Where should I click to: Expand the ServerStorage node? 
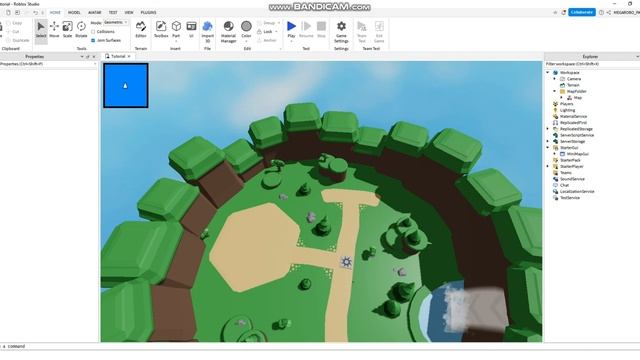(548, 141)
